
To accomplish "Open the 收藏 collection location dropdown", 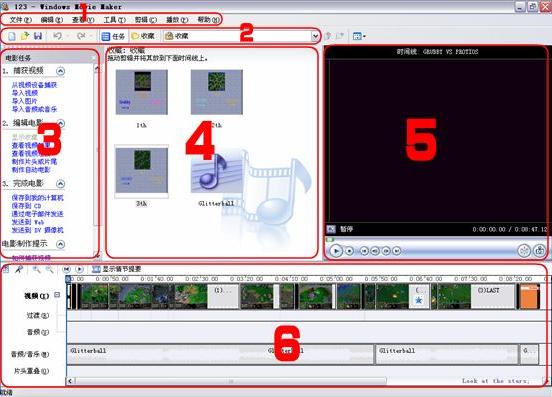I will [315, 36].
